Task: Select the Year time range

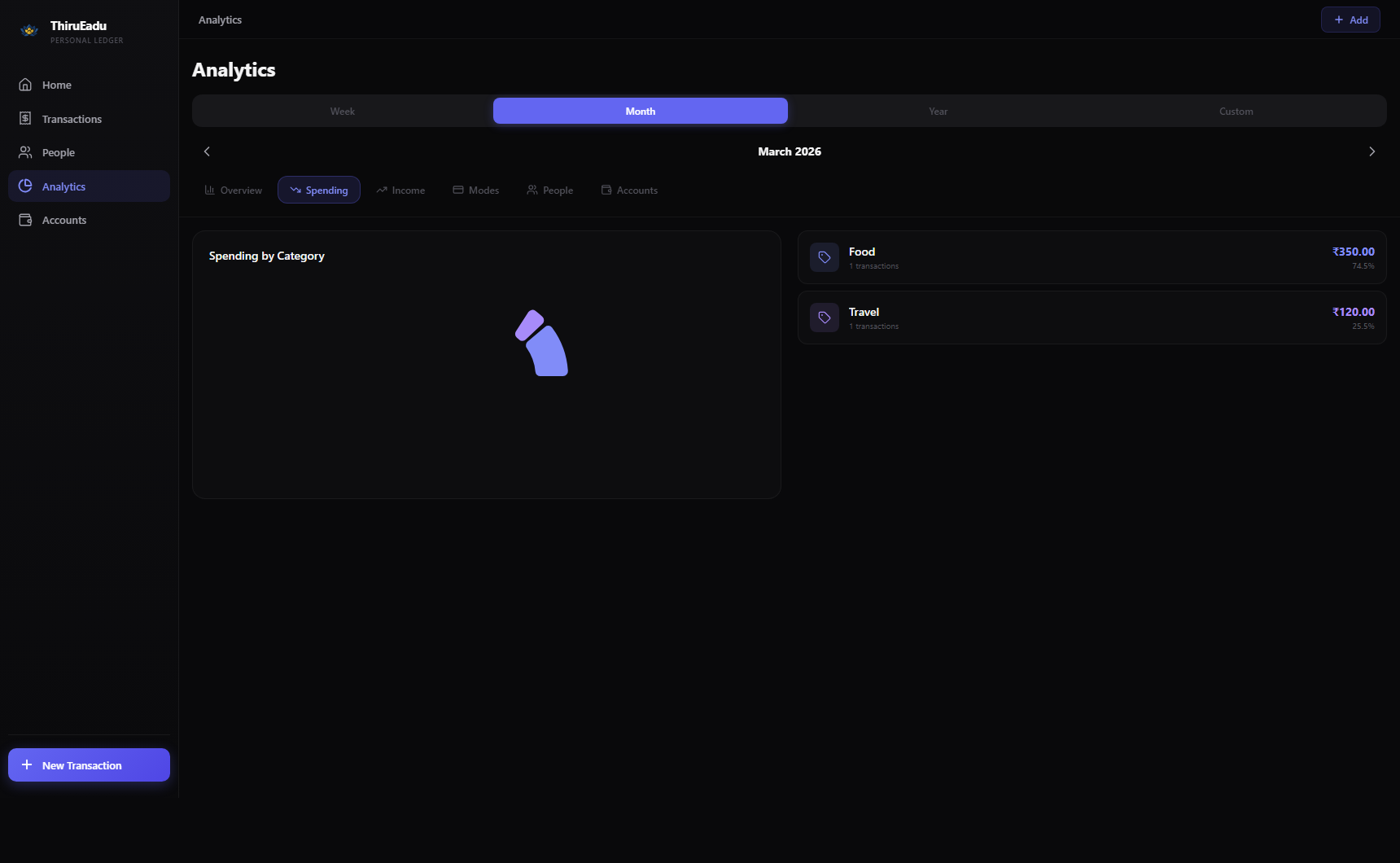Action: [938, 111]
